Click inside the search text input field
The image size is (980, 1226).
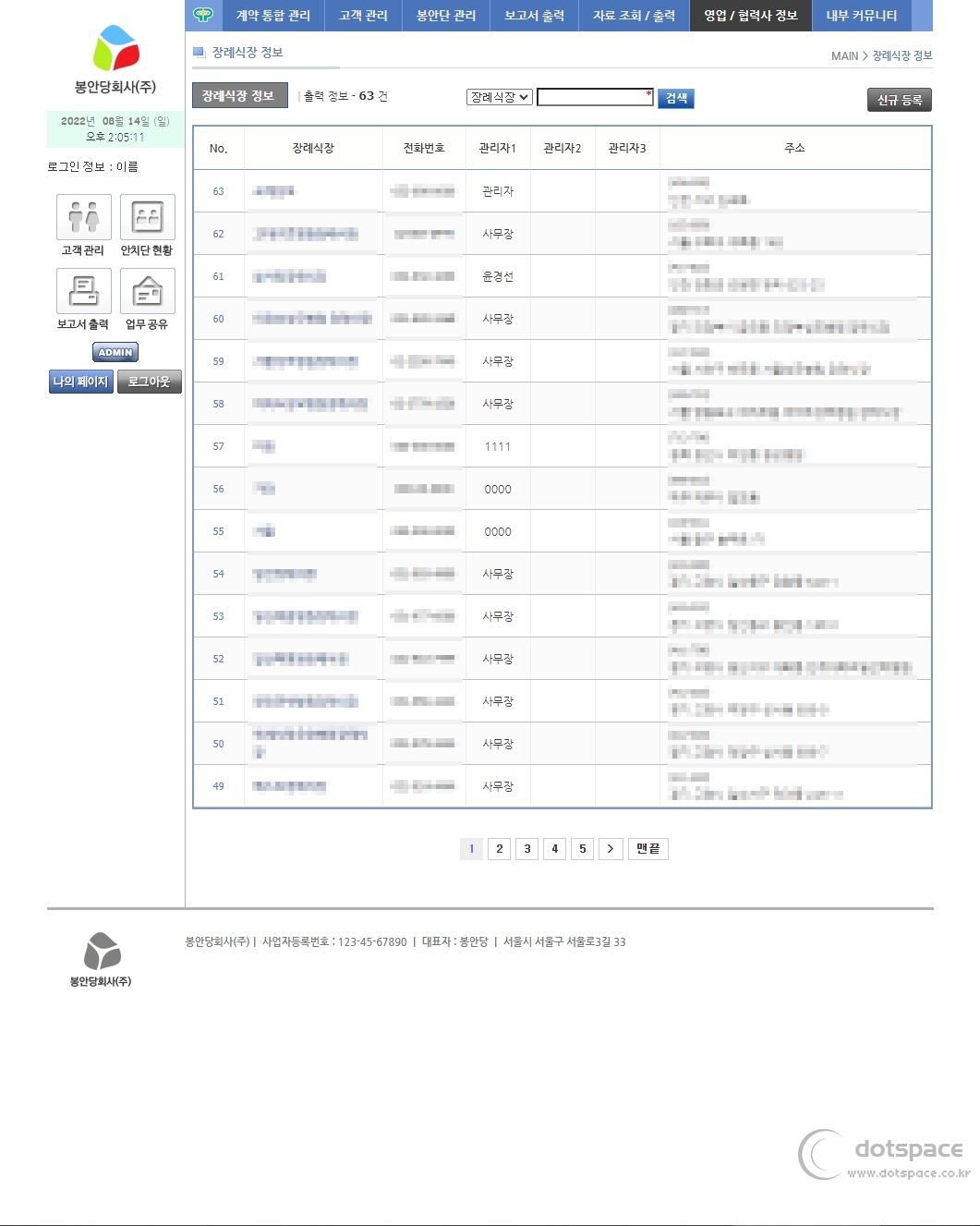tap(594, 97)
